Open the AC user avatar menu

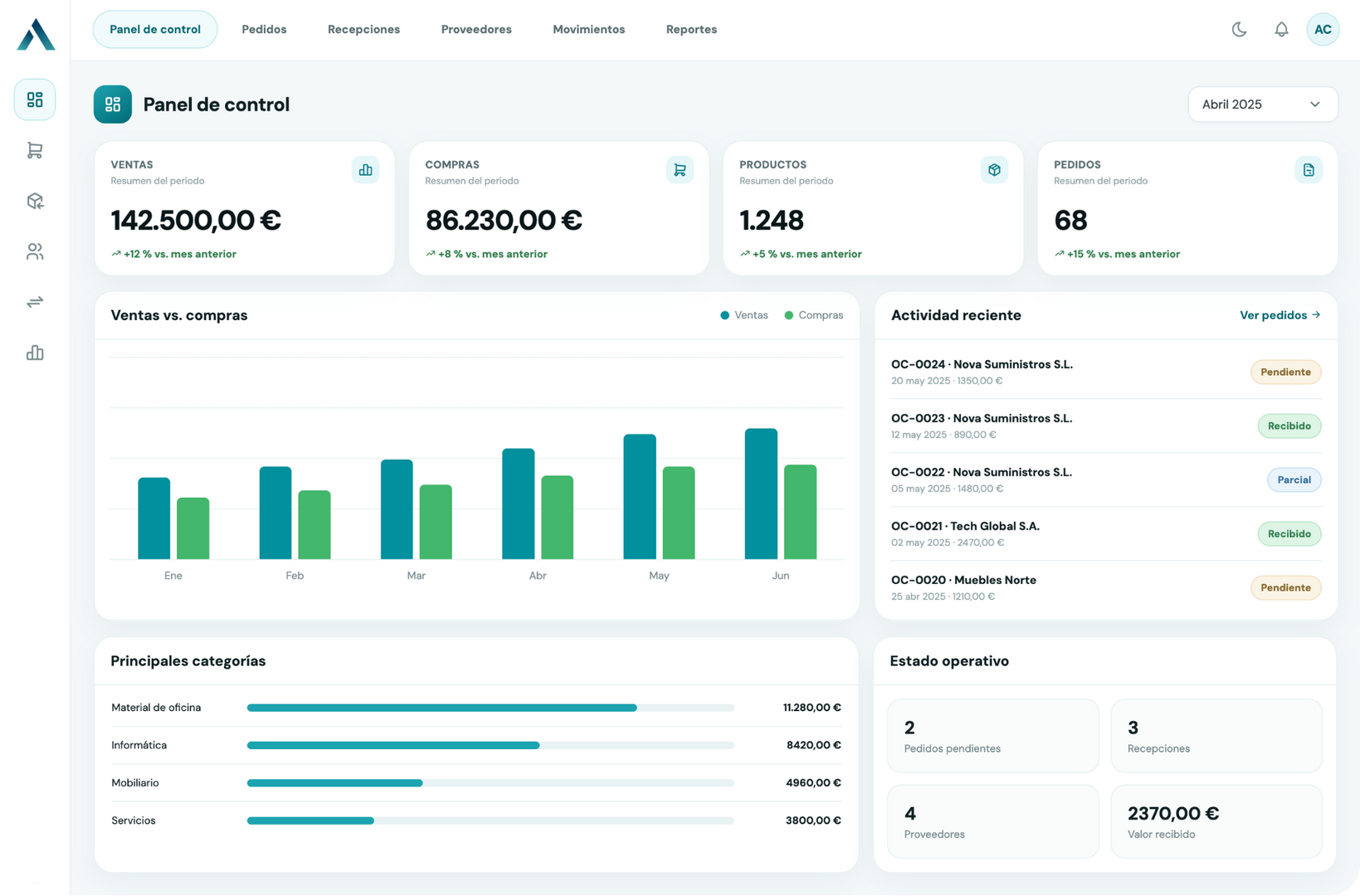1323,30
